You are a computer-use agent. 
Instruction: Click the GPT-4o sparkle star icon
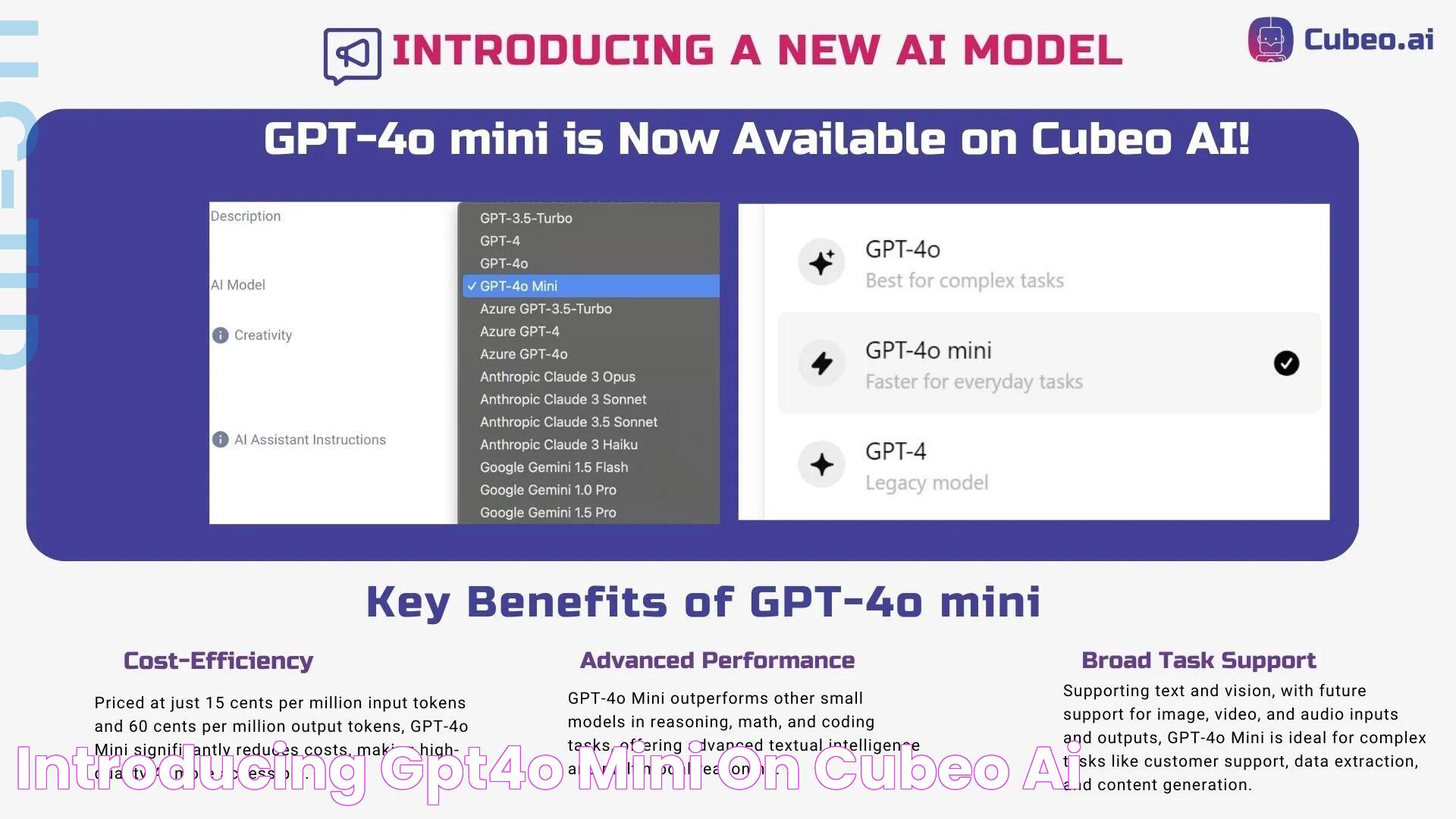(x=822, y=262)
